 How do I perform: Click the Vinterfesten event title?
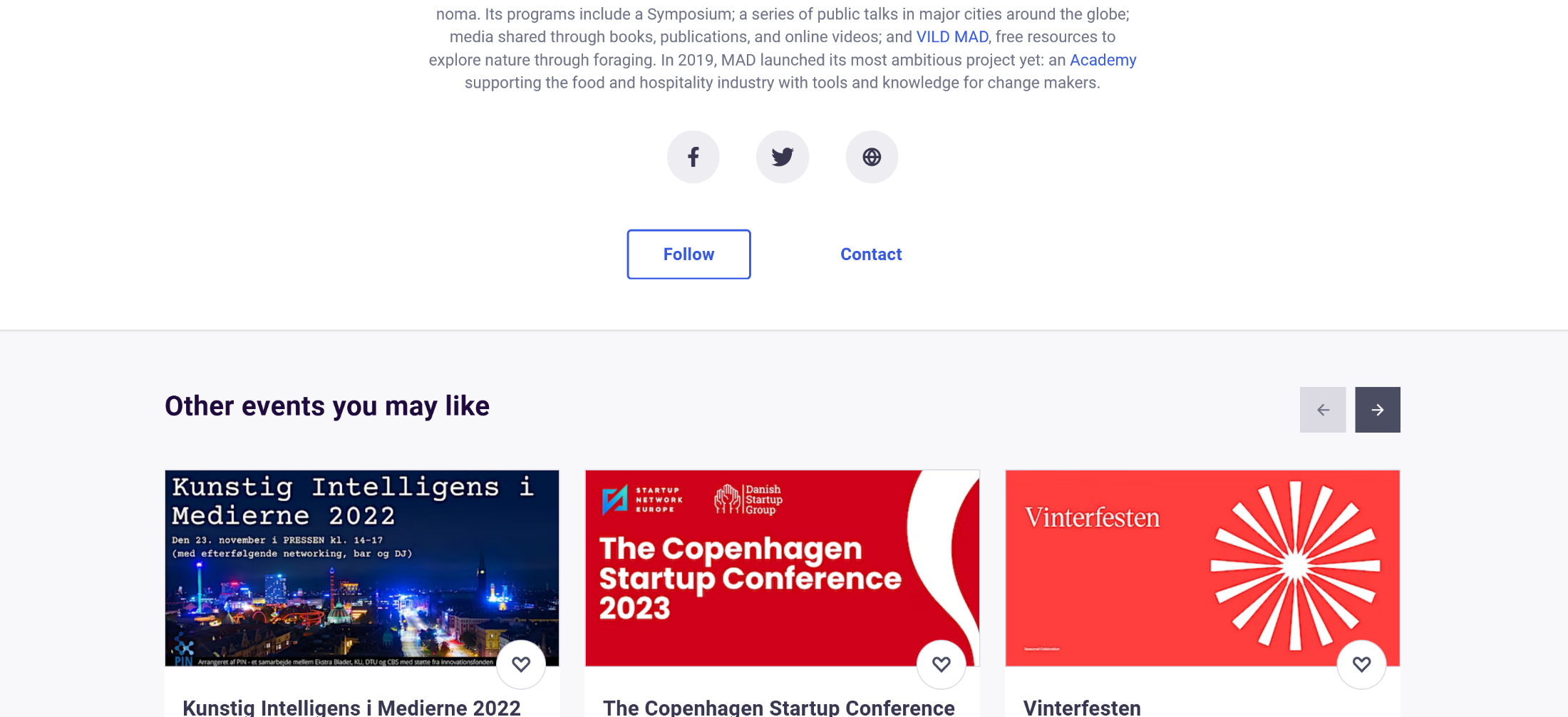coord(1082,707)
